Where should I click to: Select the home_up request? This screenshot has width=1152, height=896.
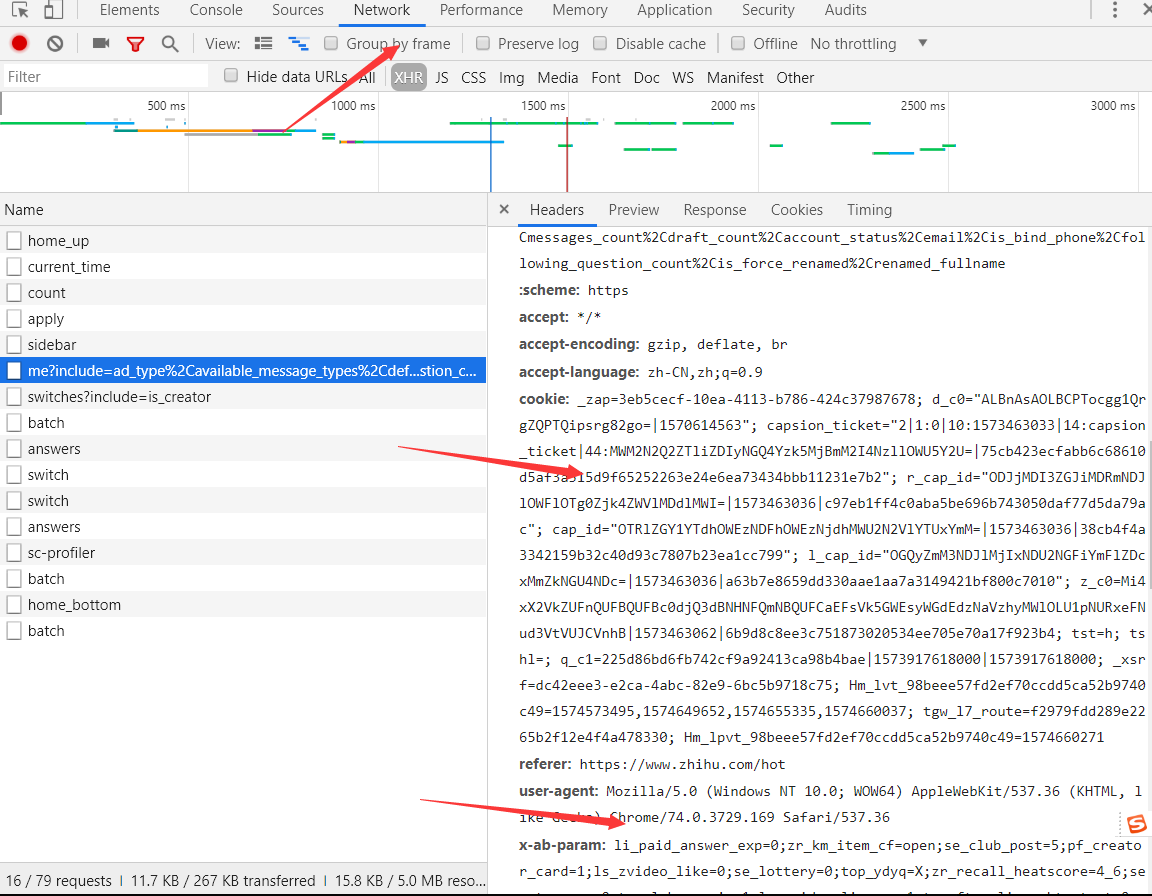pyautogui.click(x=242, y=240)
